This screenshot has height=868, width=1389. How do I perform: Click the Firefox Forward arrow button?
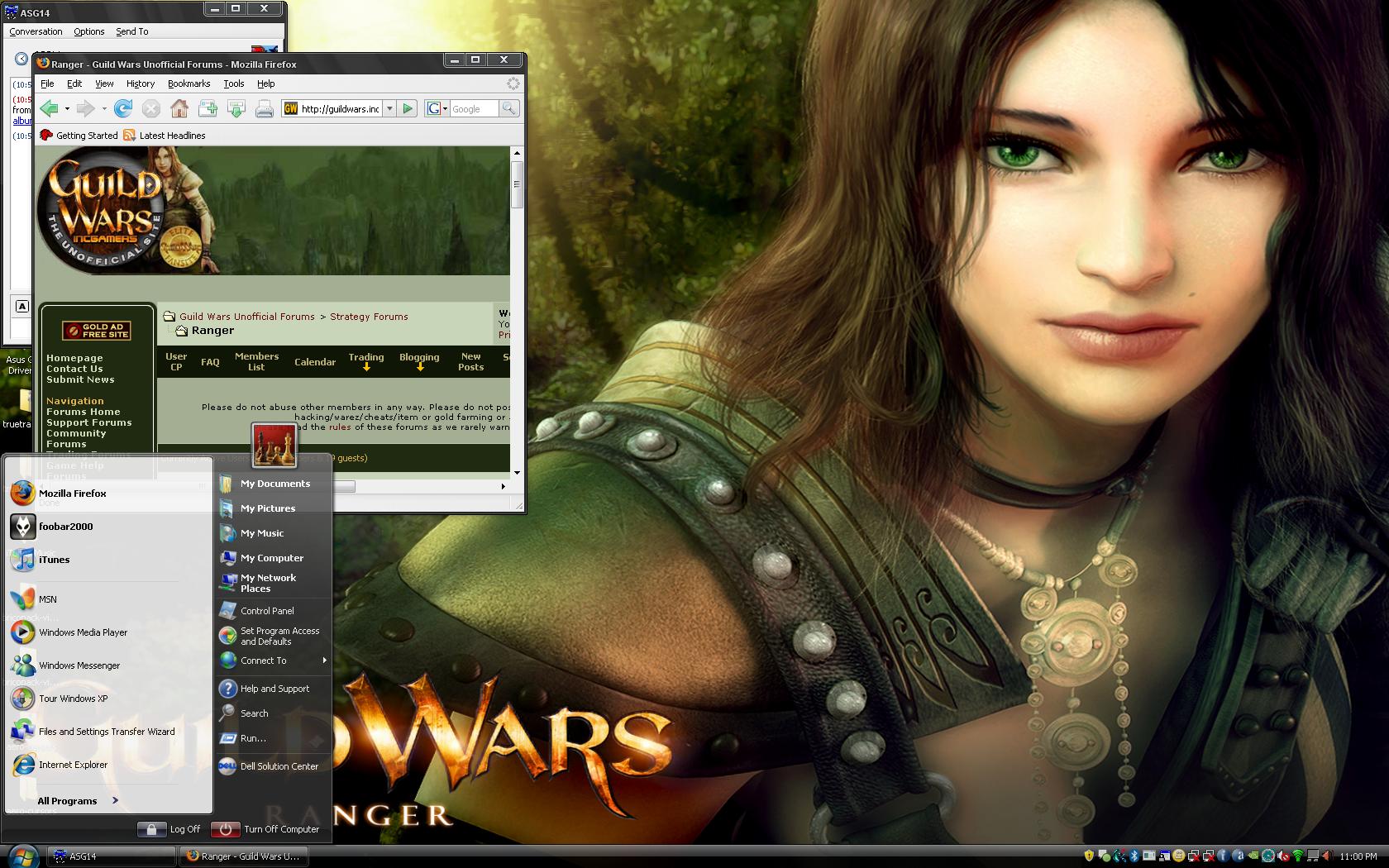click(x=85, y=108)
